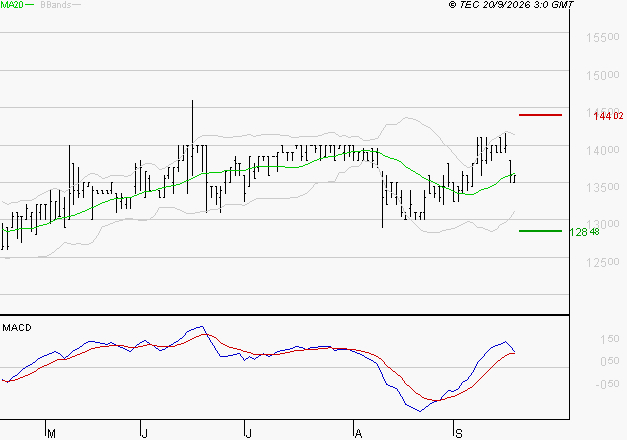Click the second J month marker
Screen dimensions: 627x440
(x=248, y=434)
